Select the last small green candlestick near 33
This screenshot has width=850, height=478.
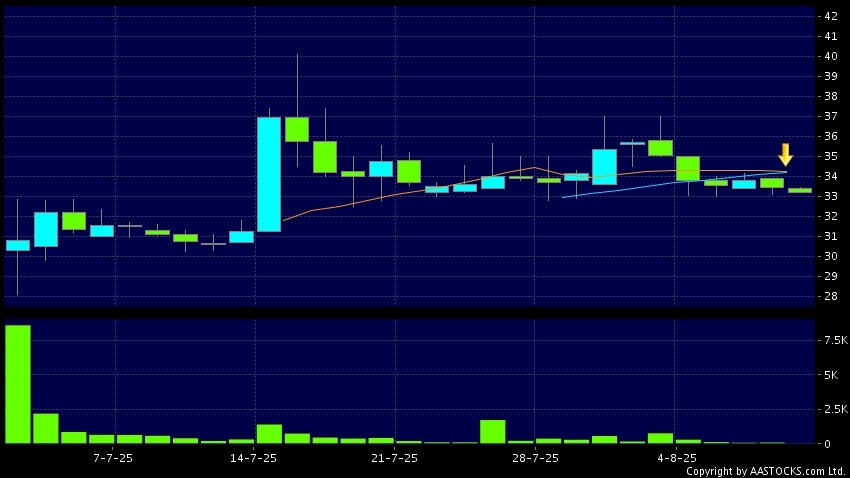[800, 190]
